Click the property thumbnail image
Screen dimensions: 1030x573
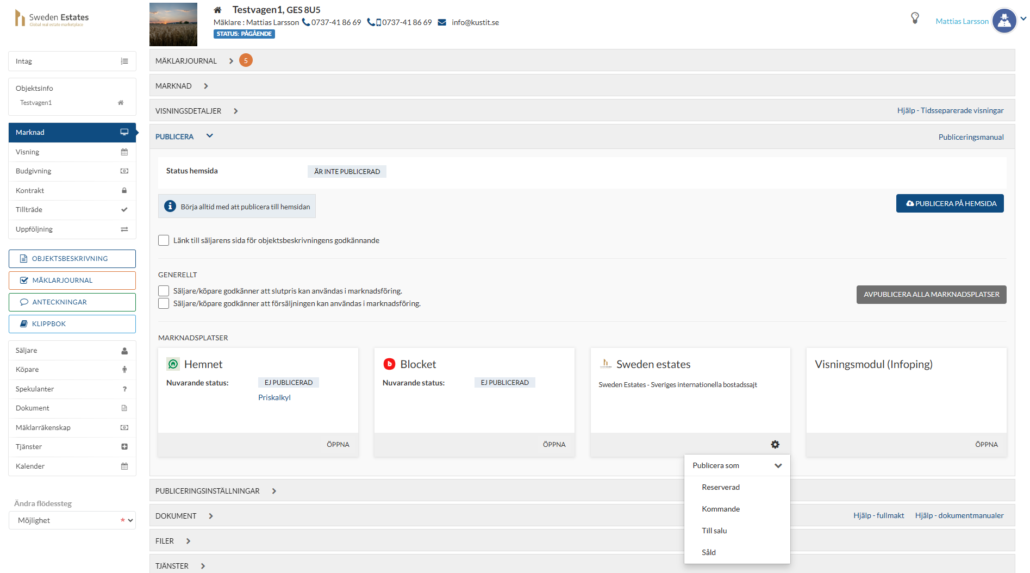coord(173,24)
